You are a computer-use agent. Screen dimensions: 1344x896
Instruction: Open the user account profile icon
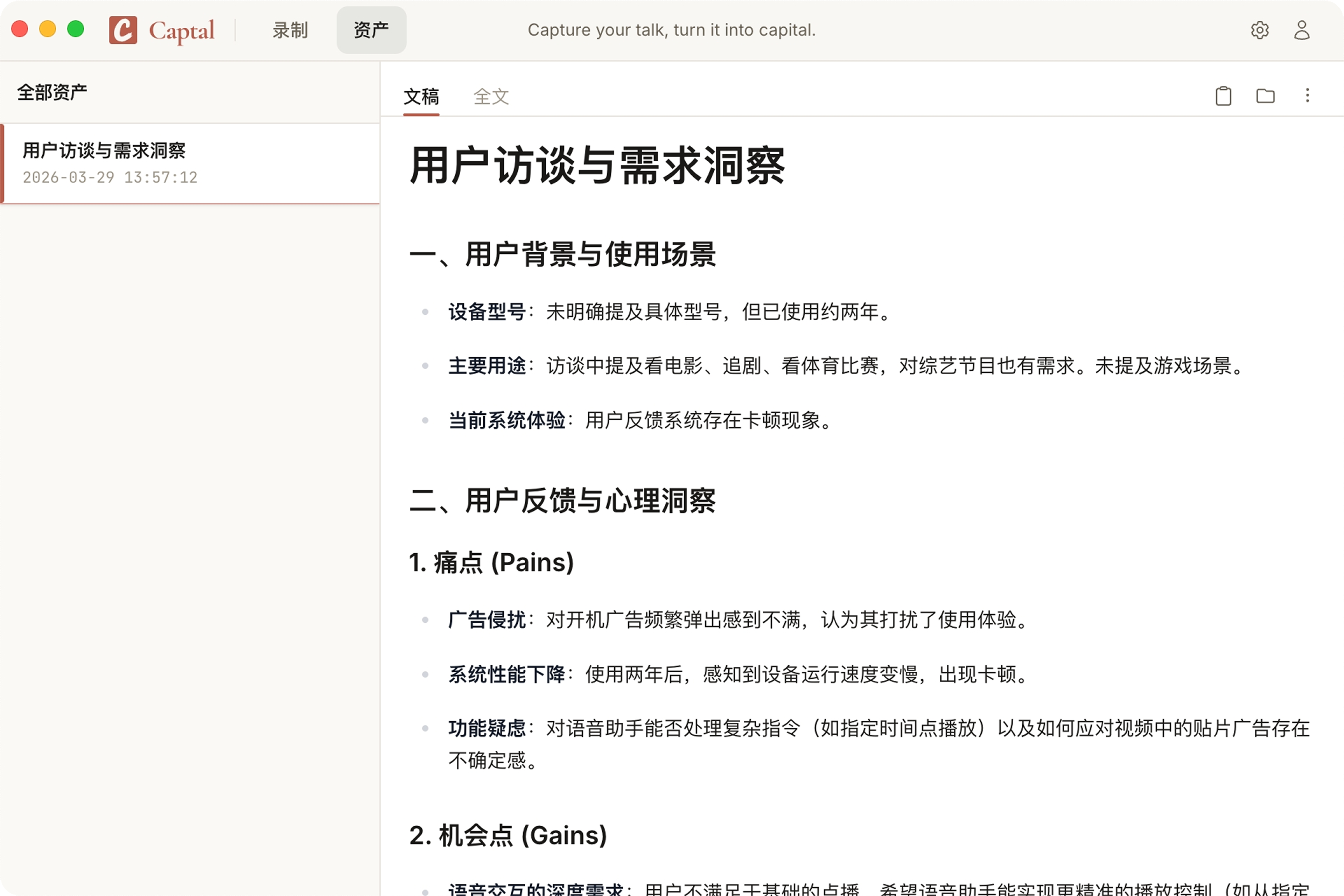click(1301, 30)
